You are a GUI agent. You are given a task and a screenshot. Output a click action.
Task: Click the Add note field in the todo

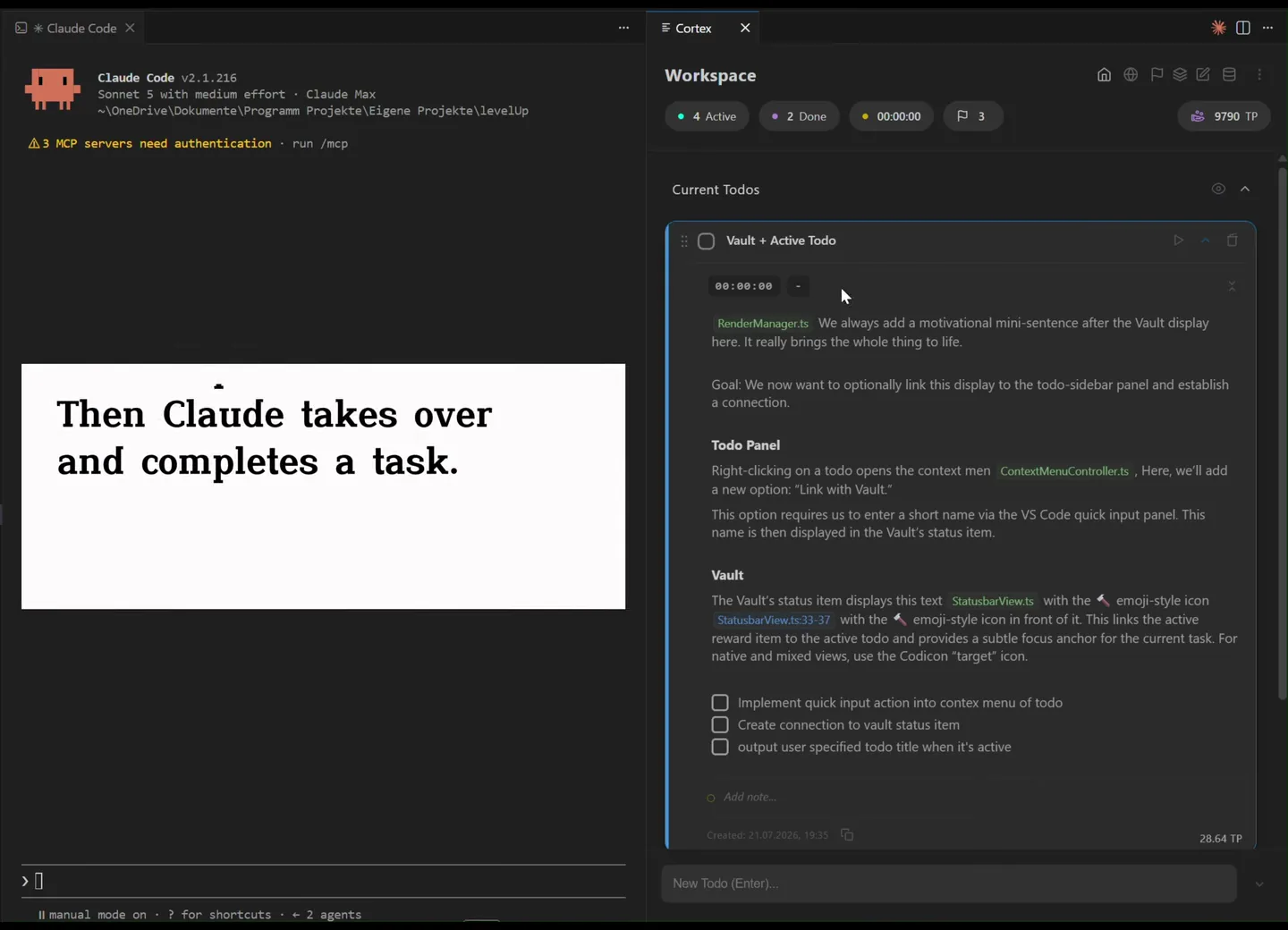point(750,797)
